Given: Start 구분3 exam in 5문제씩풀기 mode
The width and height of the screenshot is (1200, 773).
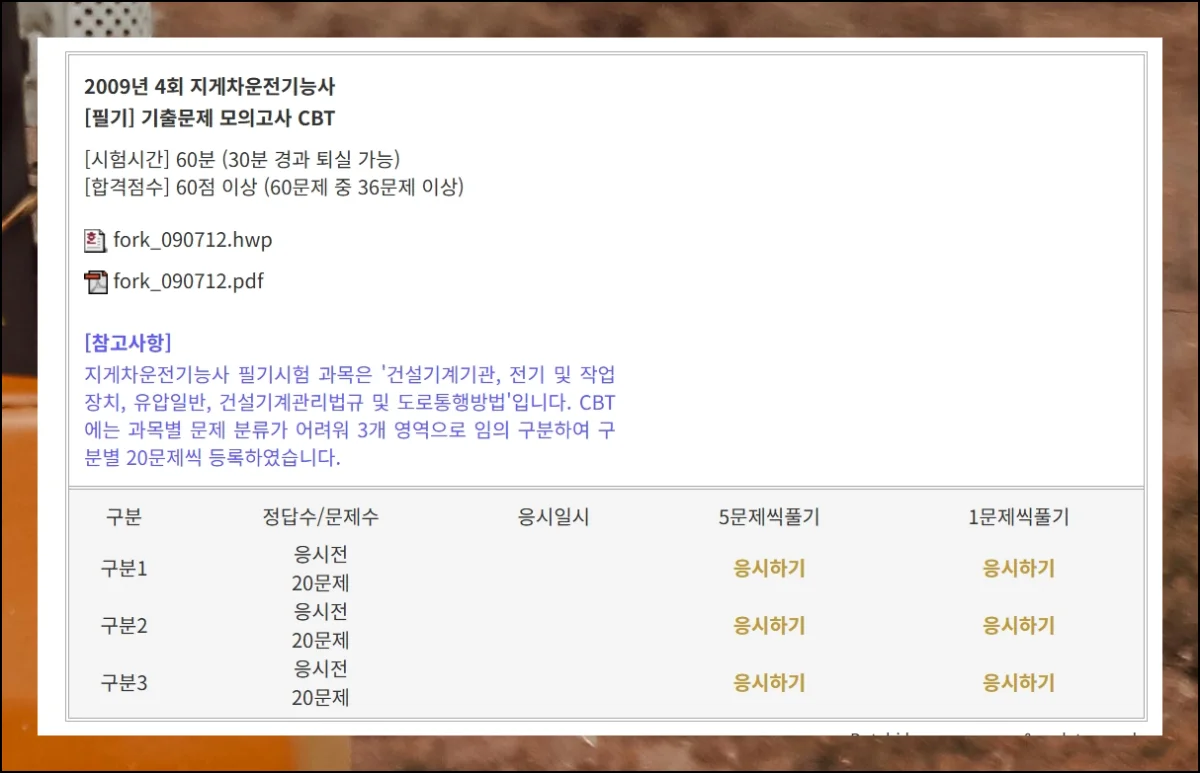Looking at the screenshot, I should point(769,684).
